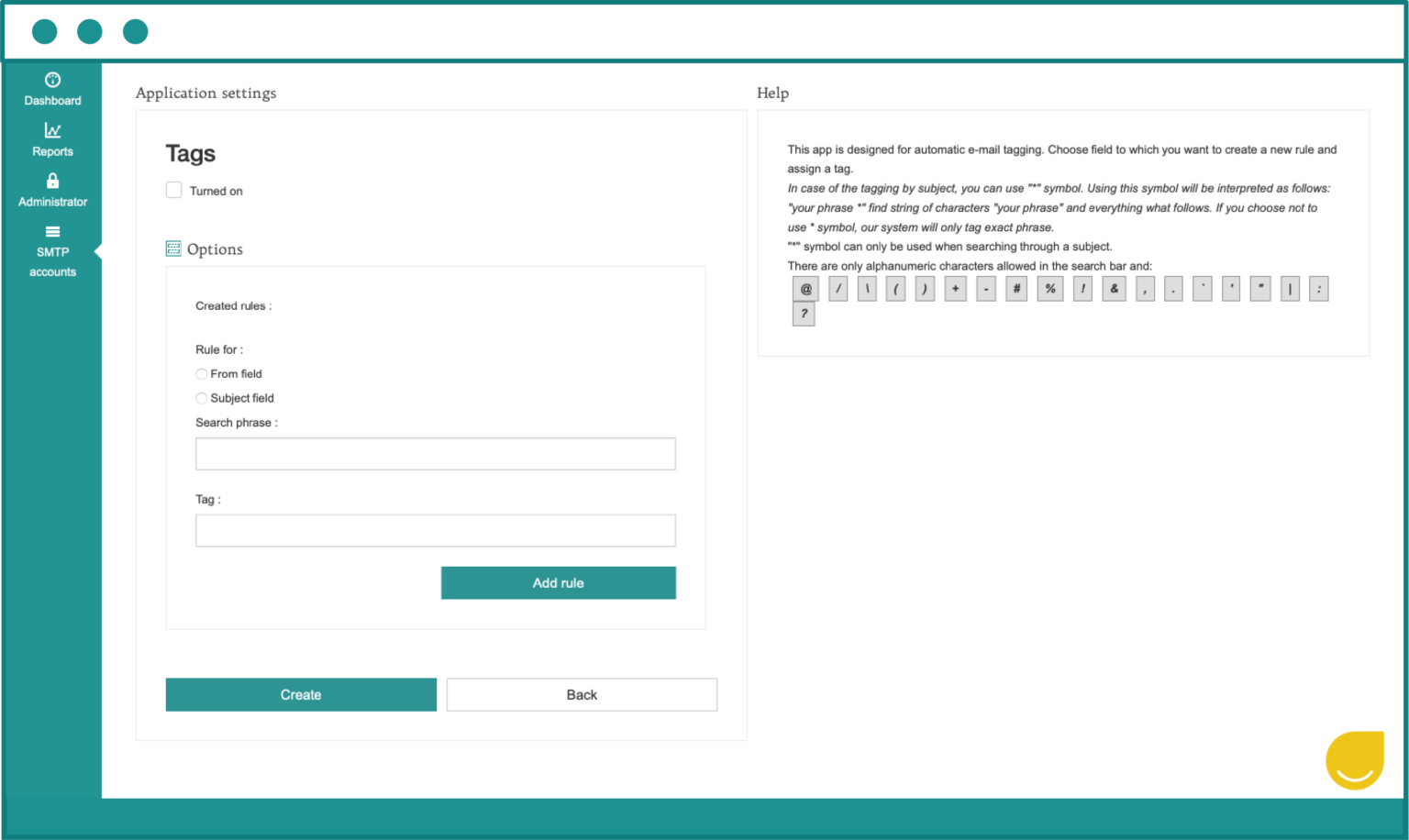Select the @ symbol key in Help
Viewport: 1409px width, 840px height.
pos(804,288)
